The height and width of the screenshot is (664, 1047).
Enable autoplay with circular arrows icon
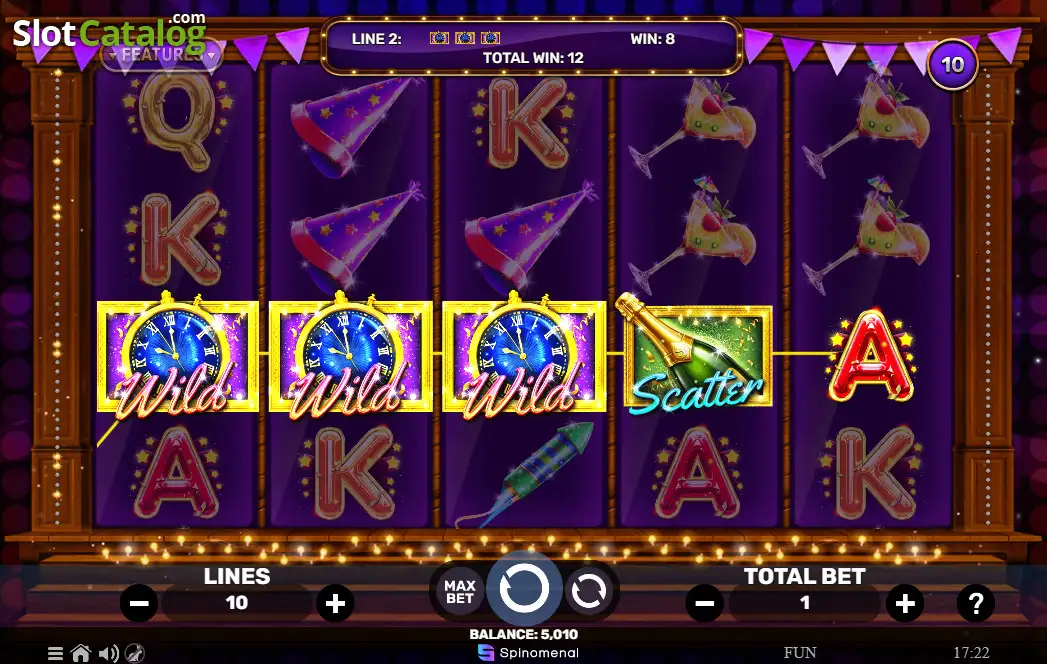588,591
